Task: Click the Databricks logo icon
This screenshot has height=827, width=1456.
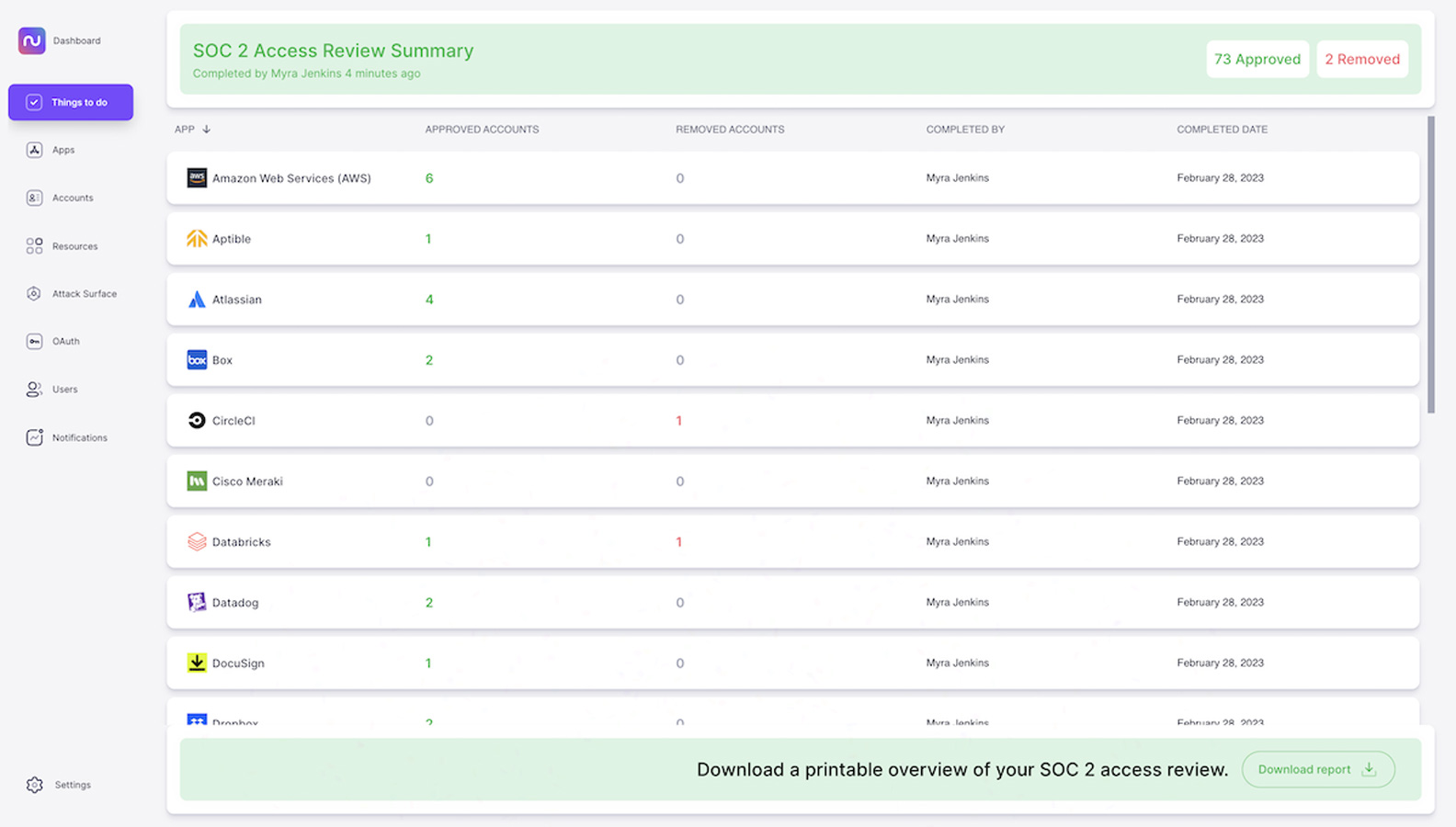Action: point(197,542)
